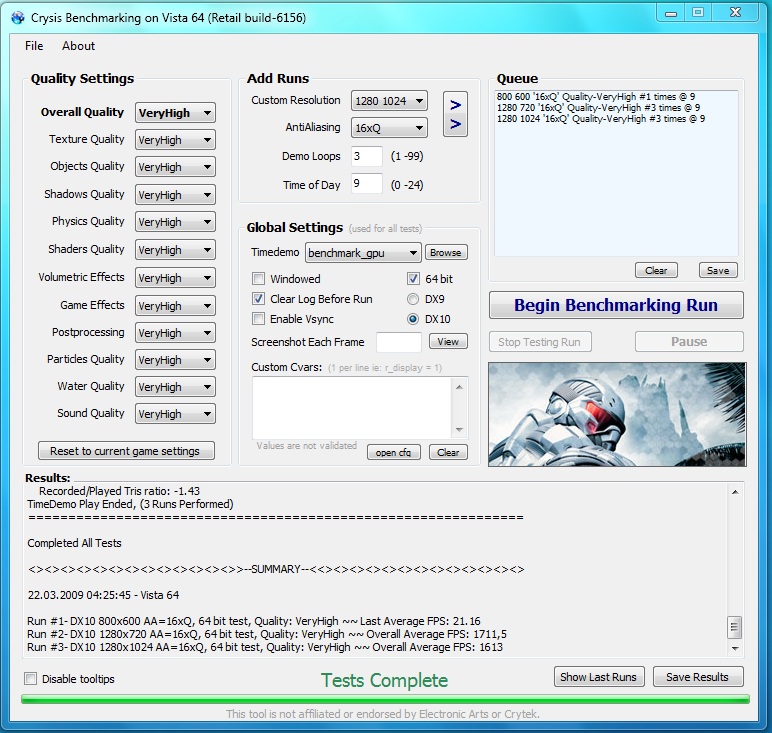This screenshot has height=733, width=772.
Task: Open Overall Quality dropdown
Action: coord(175,113)
